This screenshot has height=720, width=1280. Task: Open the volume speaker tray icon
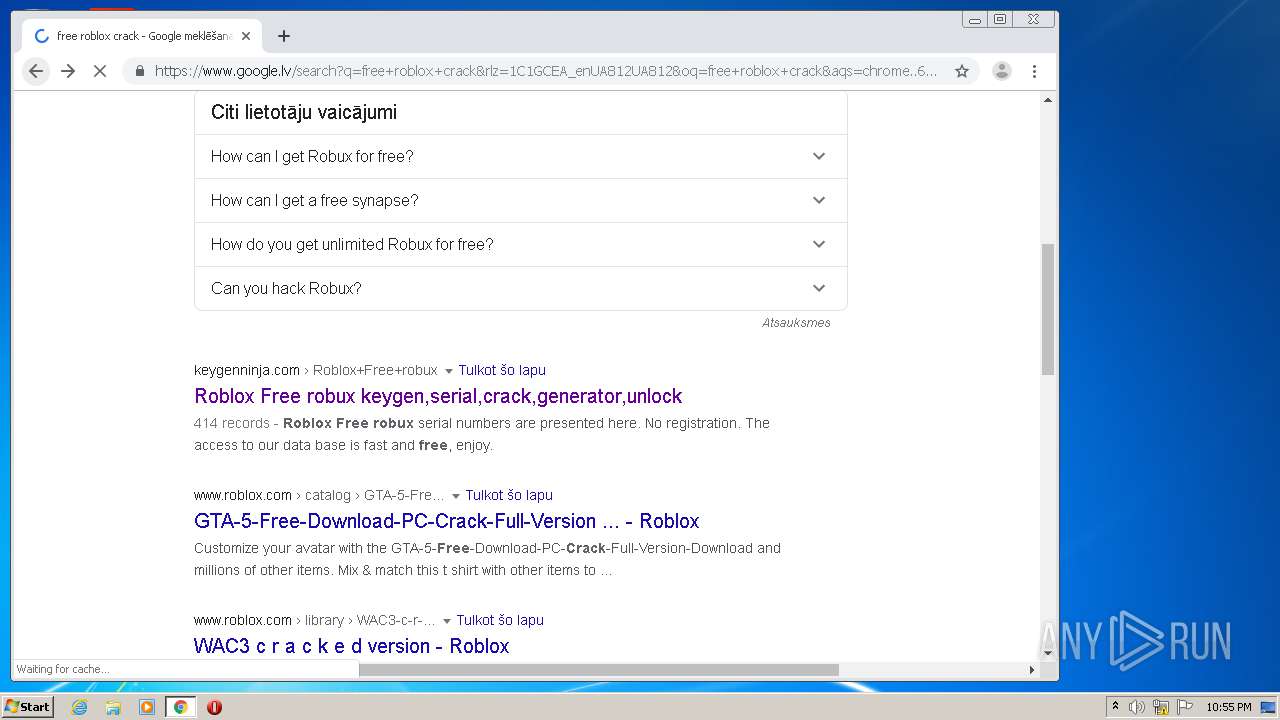click(1137, 707)
